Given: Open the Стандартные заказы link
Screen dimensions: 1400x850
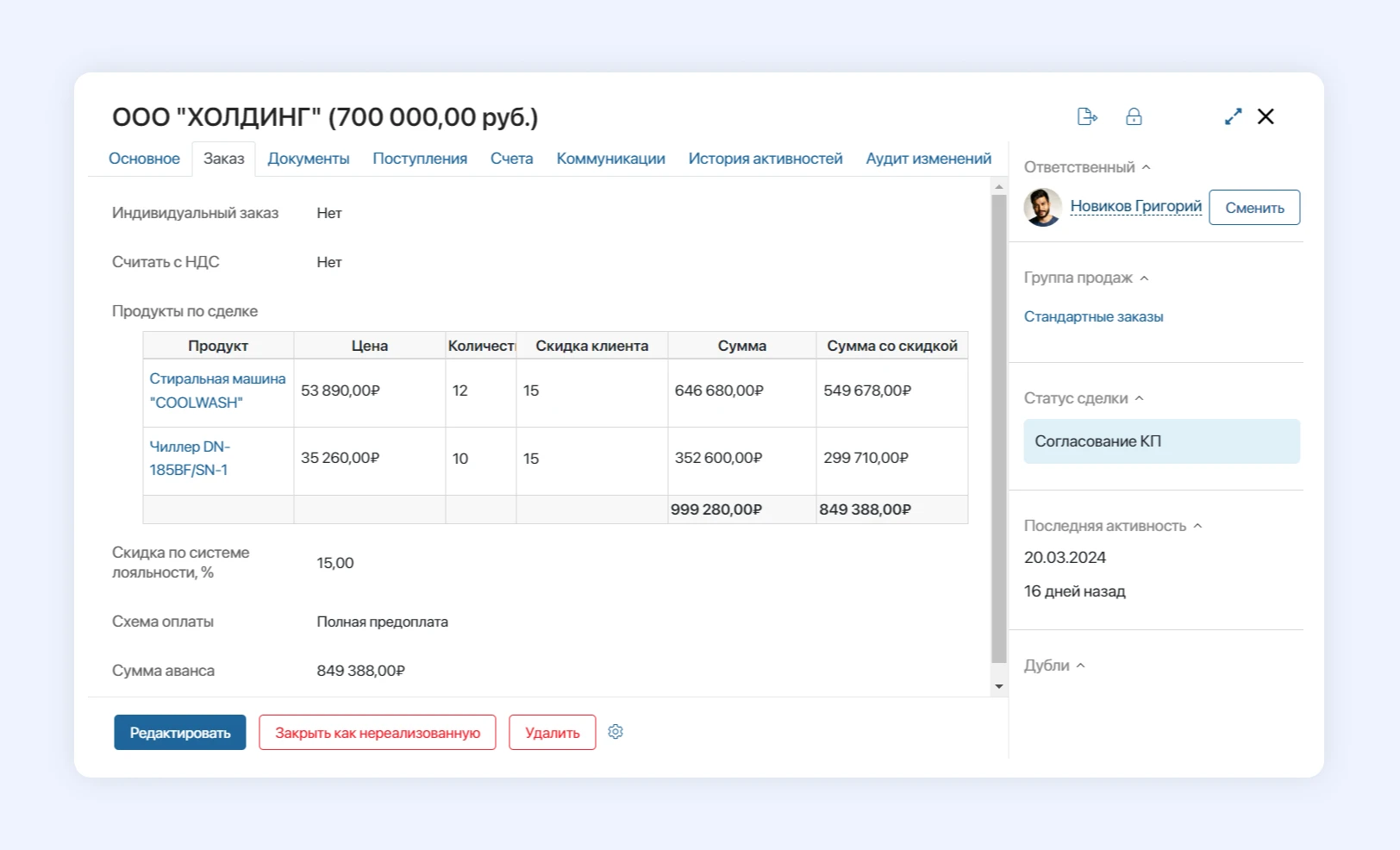Looking at the screenshot, I should [x=1093, y=316].
